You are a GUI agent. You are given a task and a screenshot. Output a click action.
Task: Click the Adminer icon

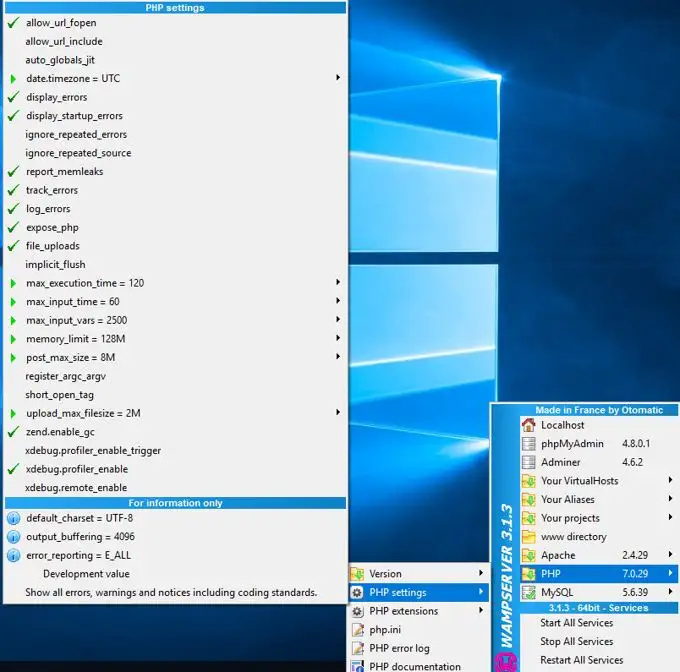point(529,462)
